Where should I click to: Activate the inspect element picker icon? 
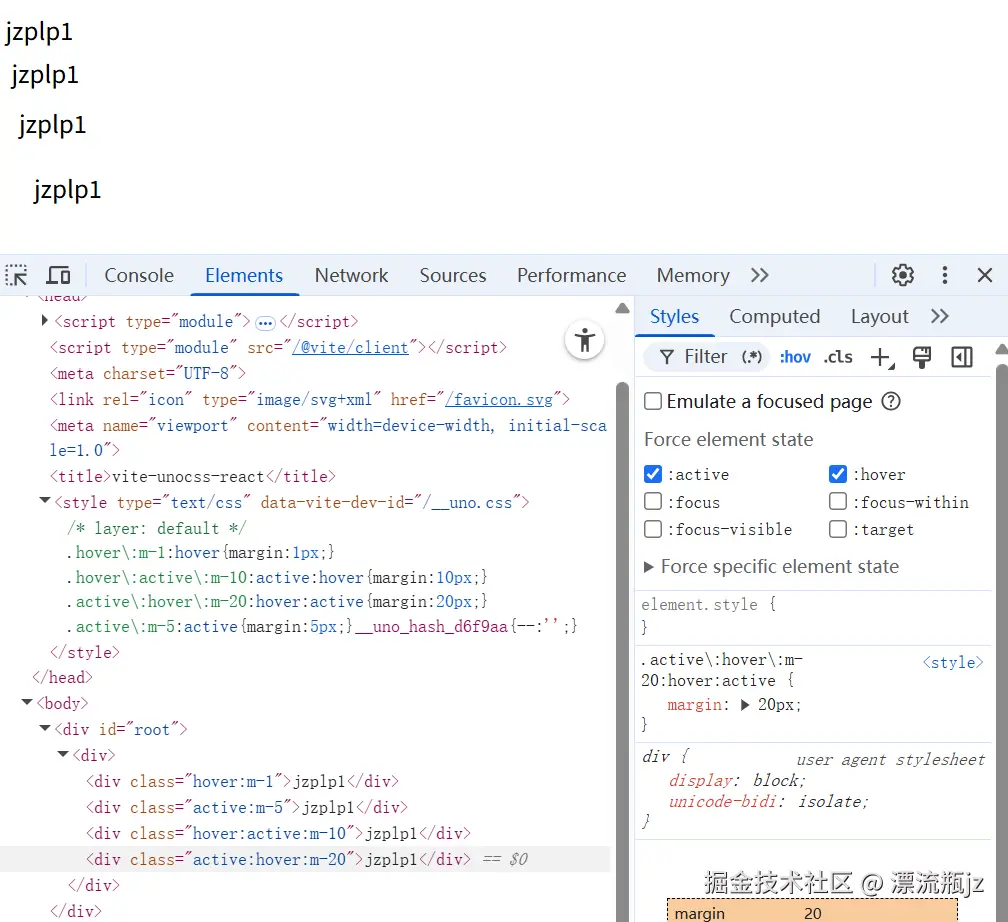(17, 275)
